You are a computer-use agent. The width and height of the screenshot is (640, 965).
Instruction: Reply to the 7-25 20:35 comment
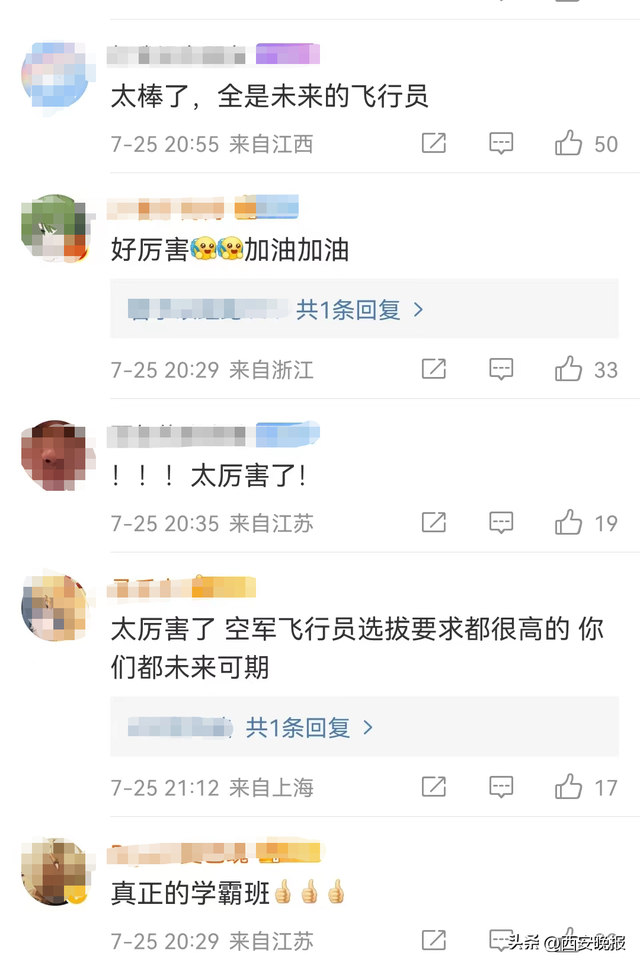[501, 523]
